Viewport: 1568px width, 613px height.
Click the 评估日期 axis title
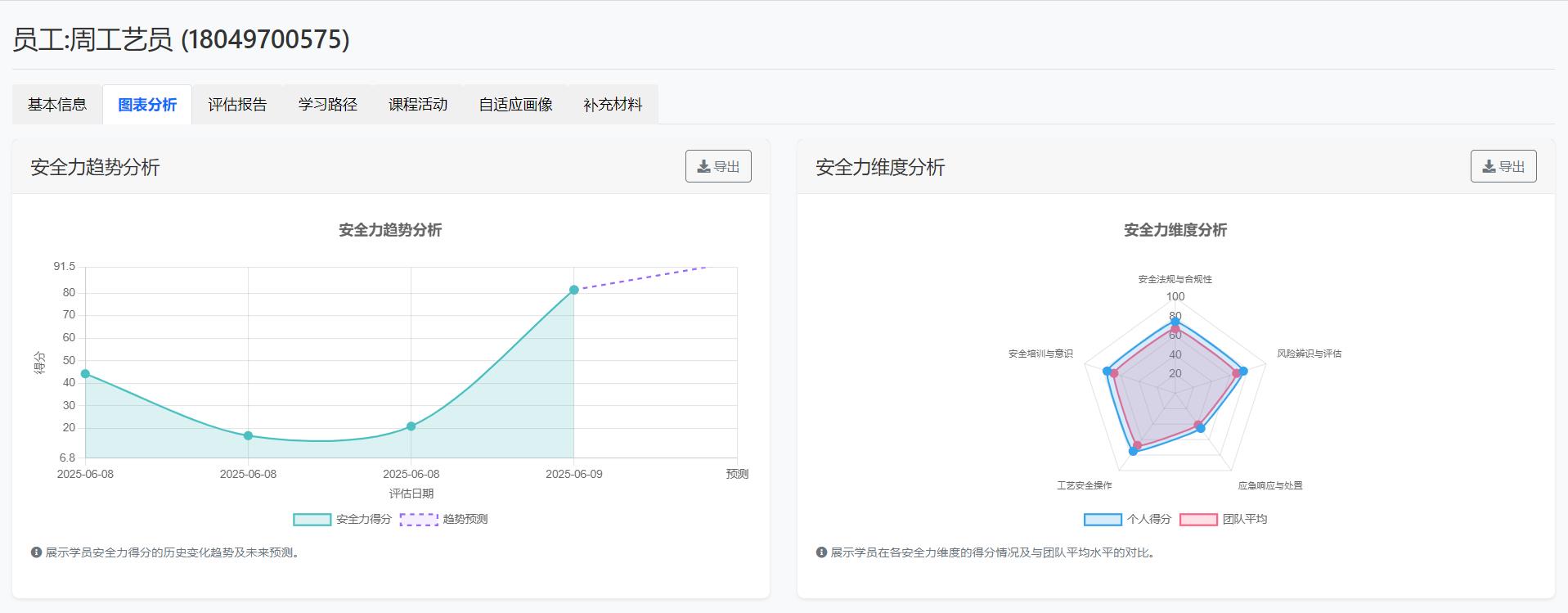pos(411,494)
